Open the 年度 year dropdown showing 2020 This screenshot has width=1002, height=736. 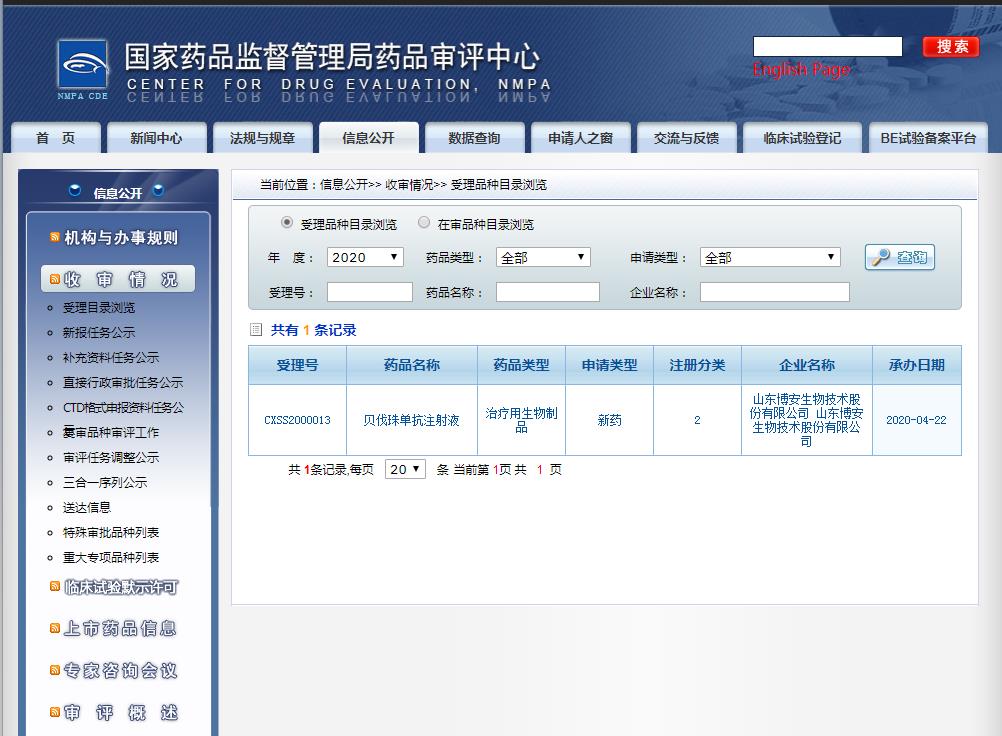tap(365, 257)
